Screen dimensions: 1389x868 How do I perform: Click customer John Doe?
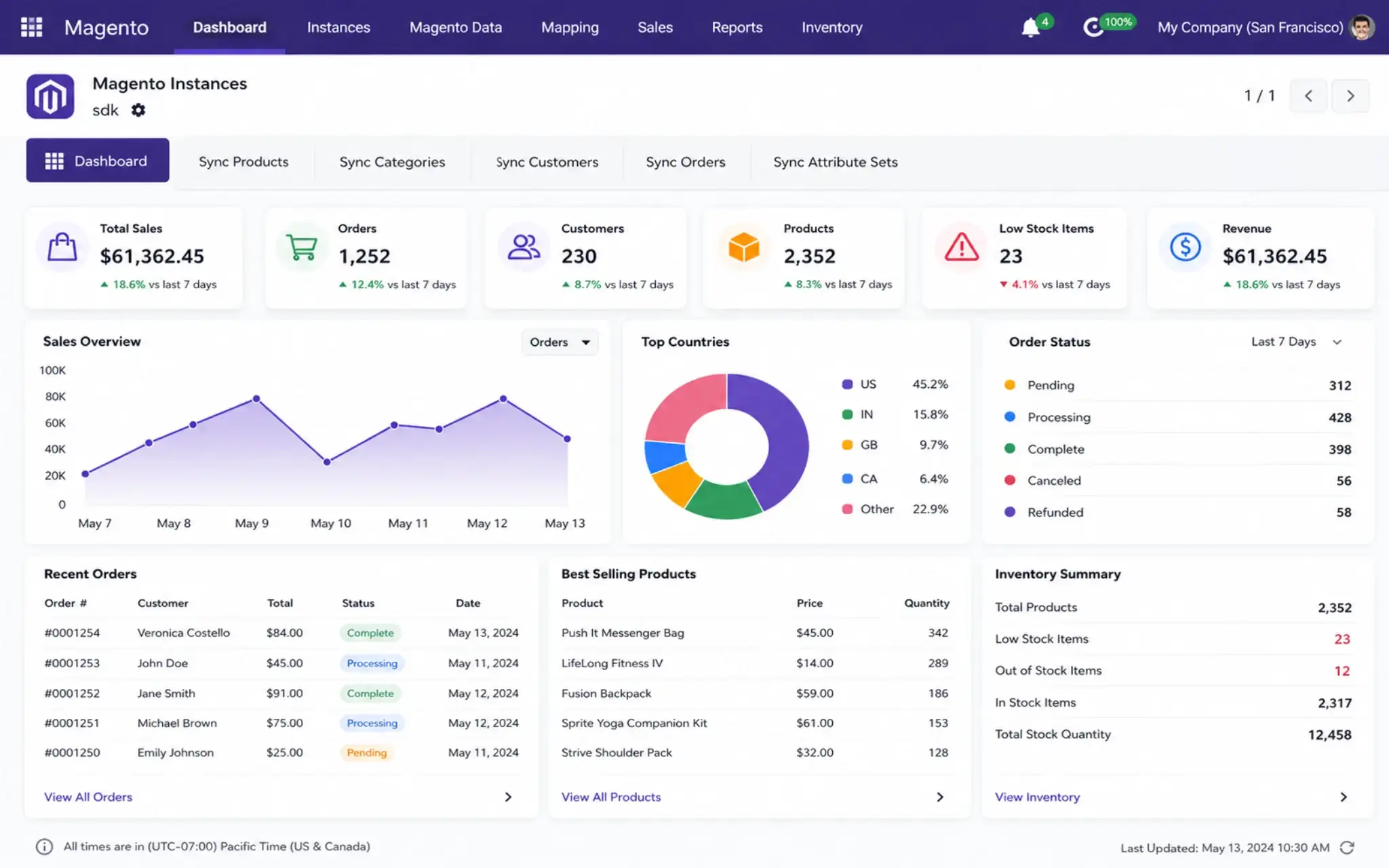coord(163,663)
